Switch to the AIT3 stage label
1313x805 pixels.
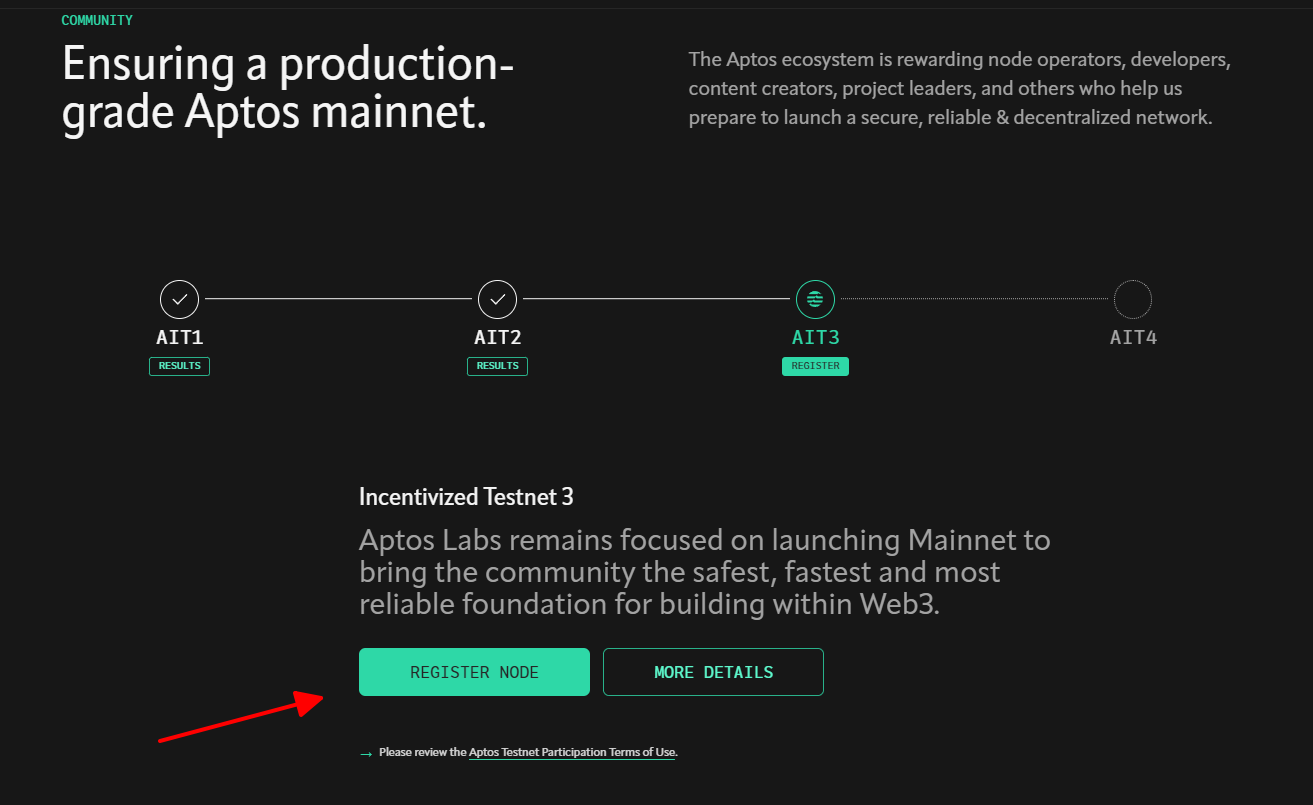click(x=815, y=337)
